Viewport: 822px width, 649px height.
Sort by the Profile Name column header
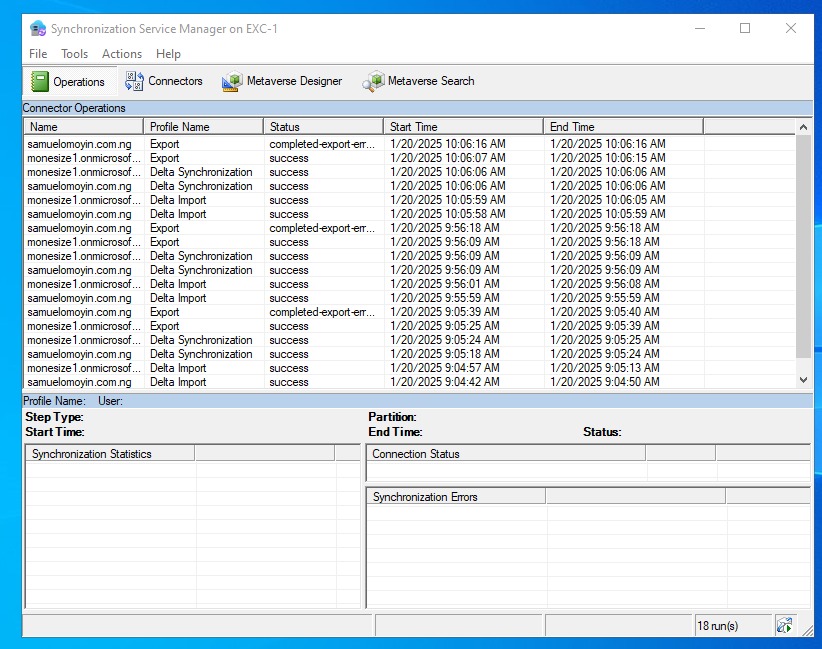click(x=203, y=127)
